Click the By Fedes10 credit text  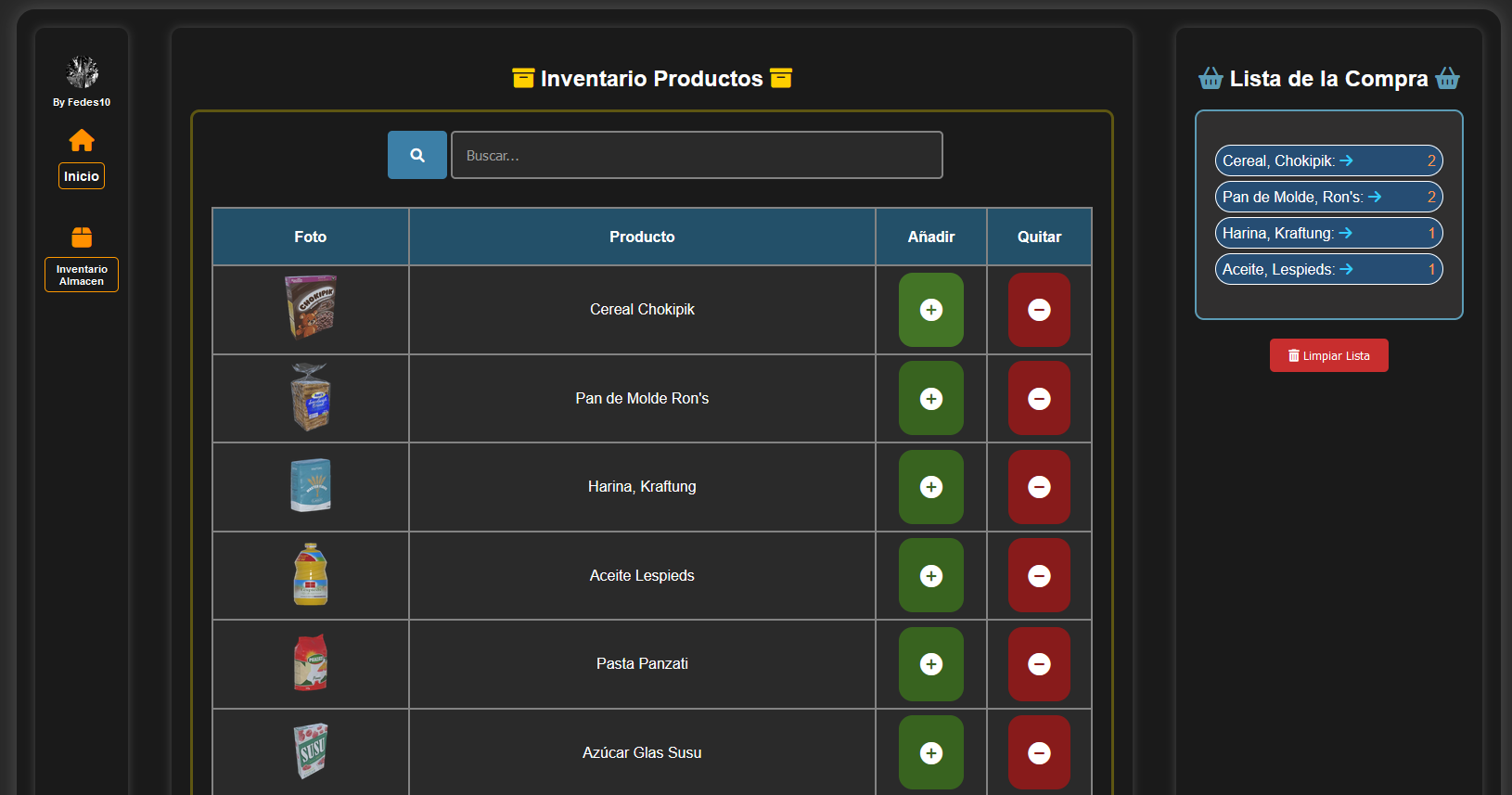tap(82, 102)
